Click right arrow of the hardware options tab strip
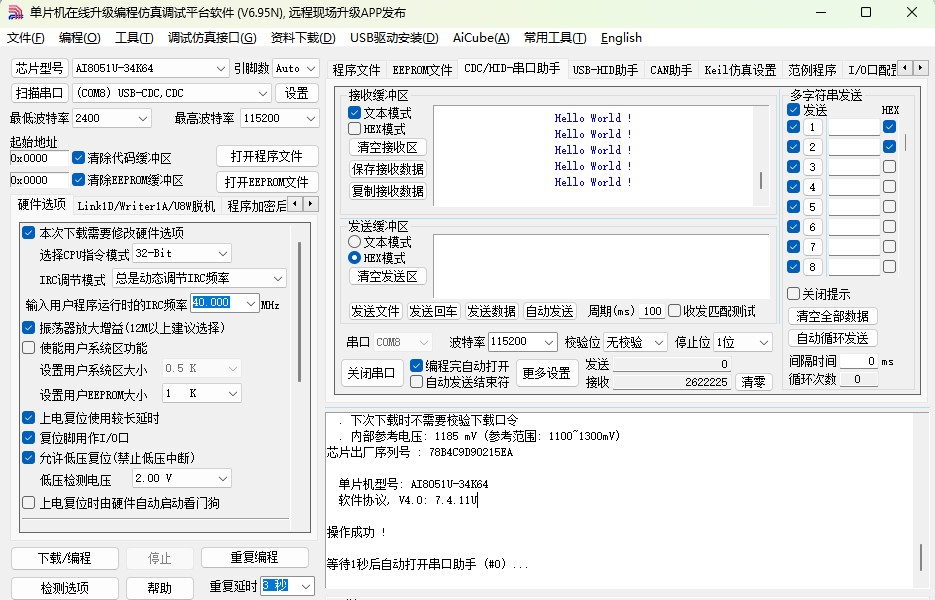This screenshot has height=600, width=935. click(x=311, y=204)
